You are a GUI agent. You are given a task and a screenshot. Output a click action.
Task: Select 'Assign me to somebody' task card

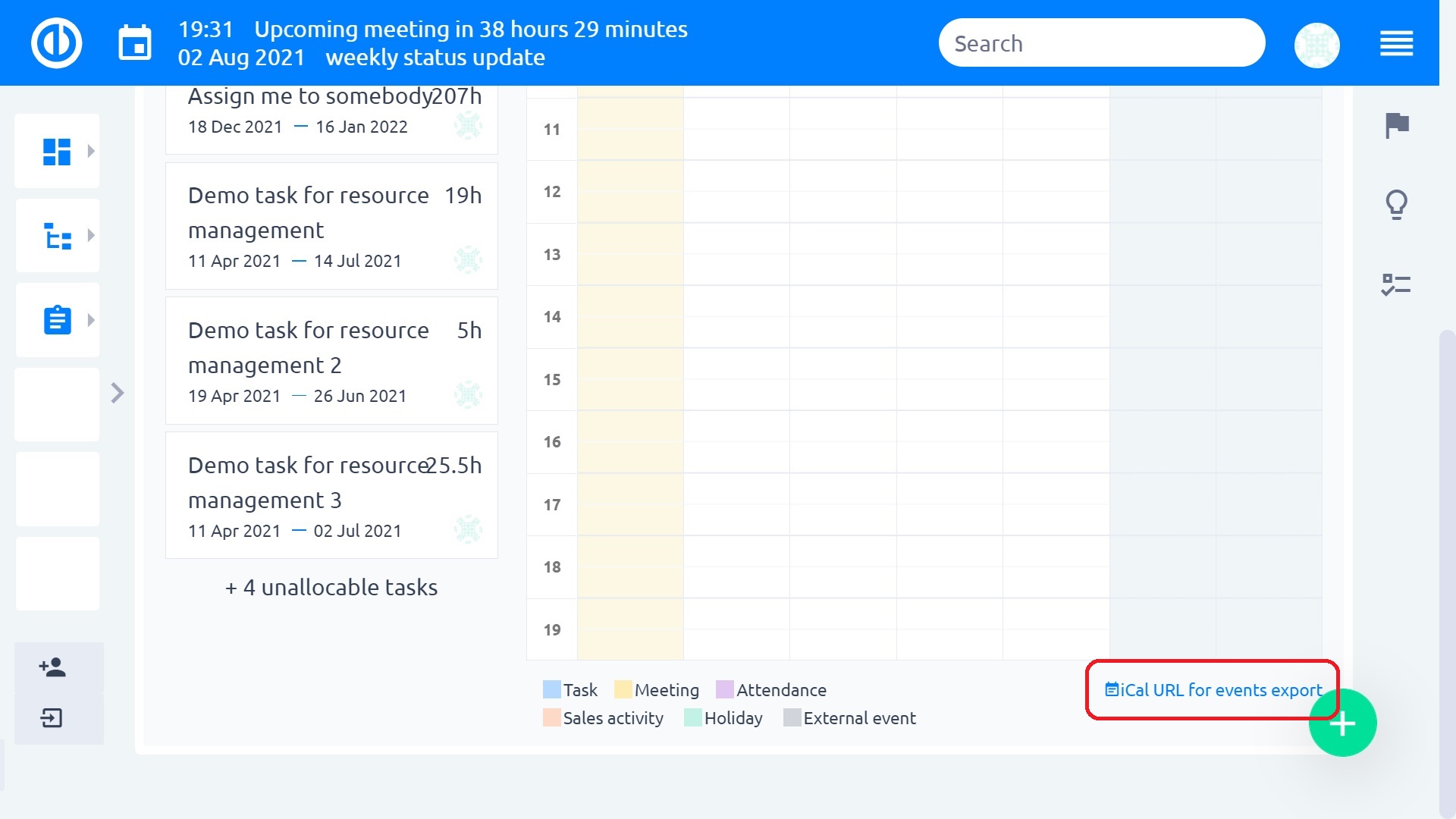click(x=331, y=120)
